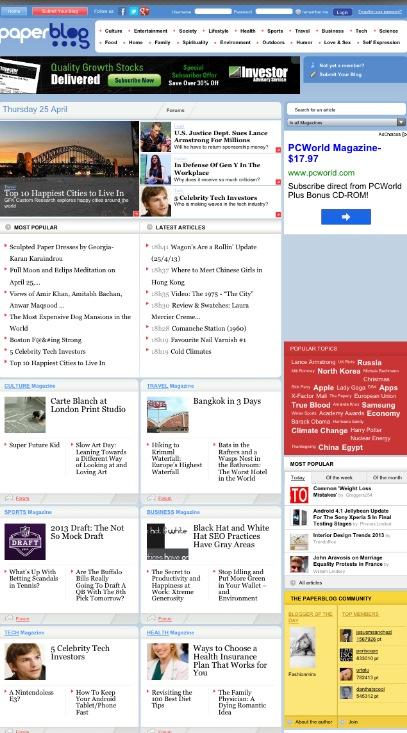This screenshot has height=733, width=407.
Task: Open Fashionmia blogger of the day image
Action: pyautogui.click(x=302, y=647)
